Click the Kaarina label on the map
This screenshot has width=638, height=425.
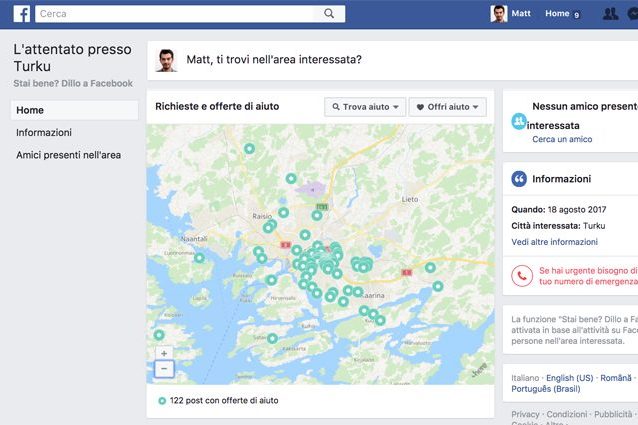coord(373,295)
